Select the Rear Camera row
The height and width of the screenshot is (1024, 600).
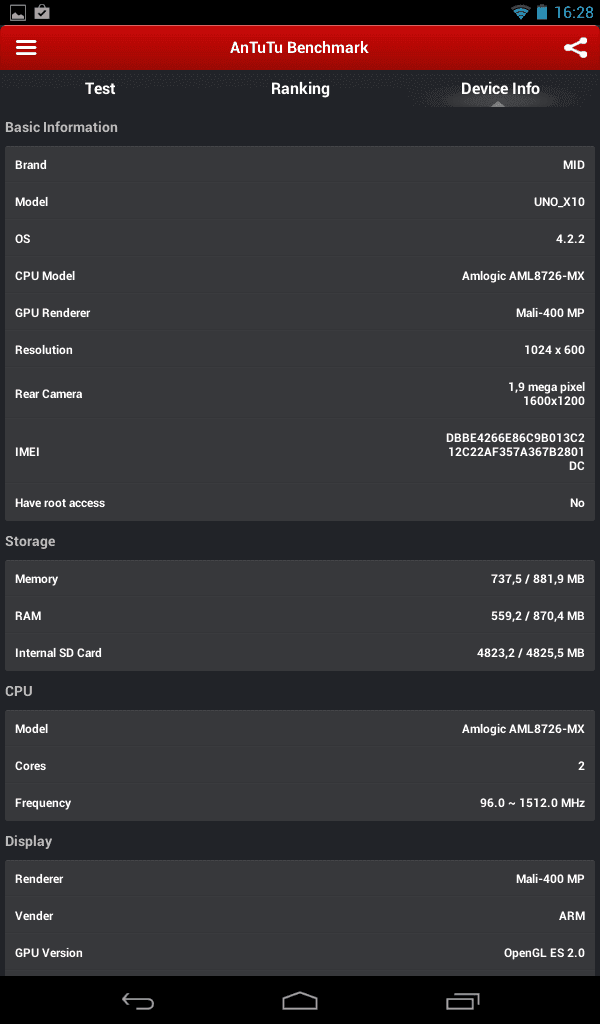tap(300, 394)
